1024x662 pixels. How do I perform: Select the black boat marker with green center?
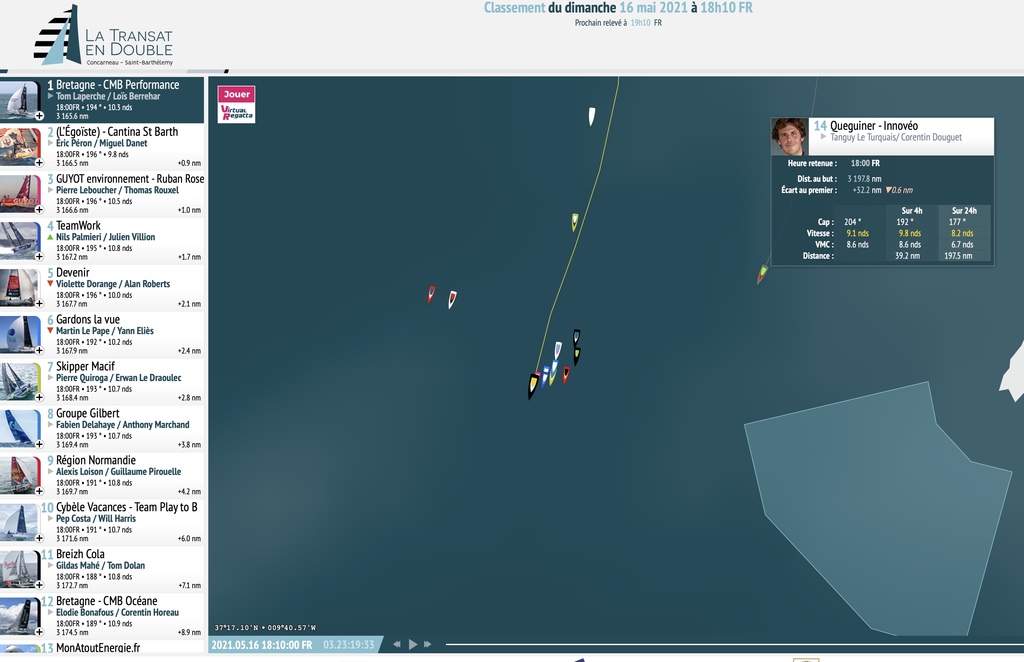point(577,356)
